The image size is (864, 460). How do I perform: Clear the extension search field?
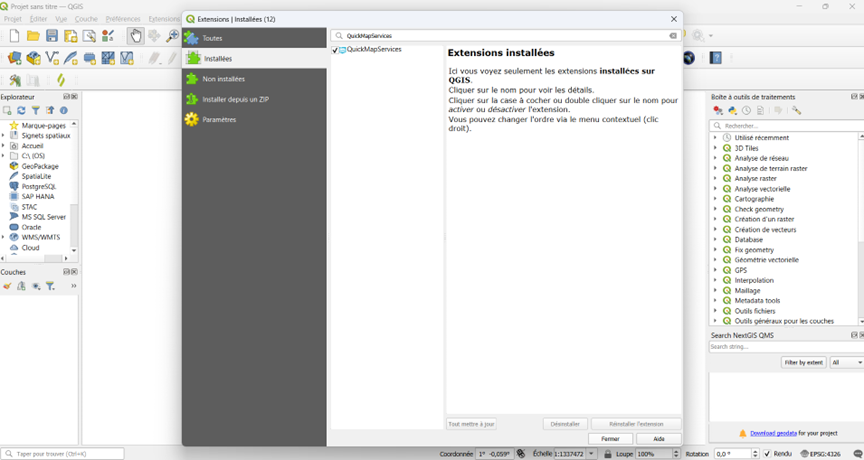tap(673, 36)
